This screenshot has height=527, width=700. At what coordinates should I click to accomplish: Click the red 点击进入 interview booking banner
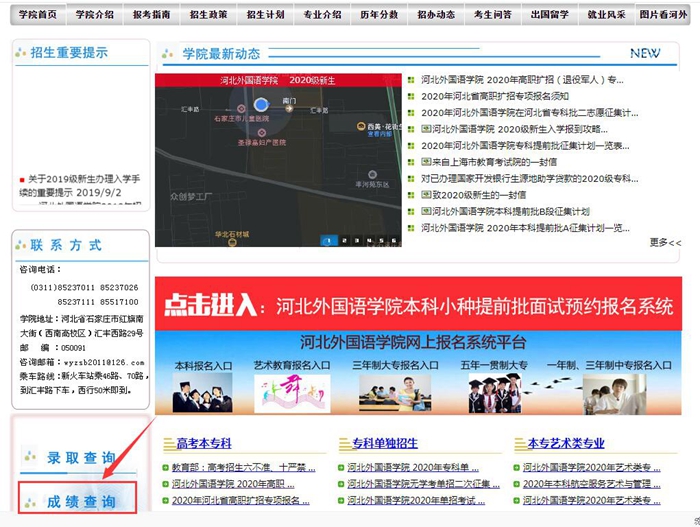418,304
